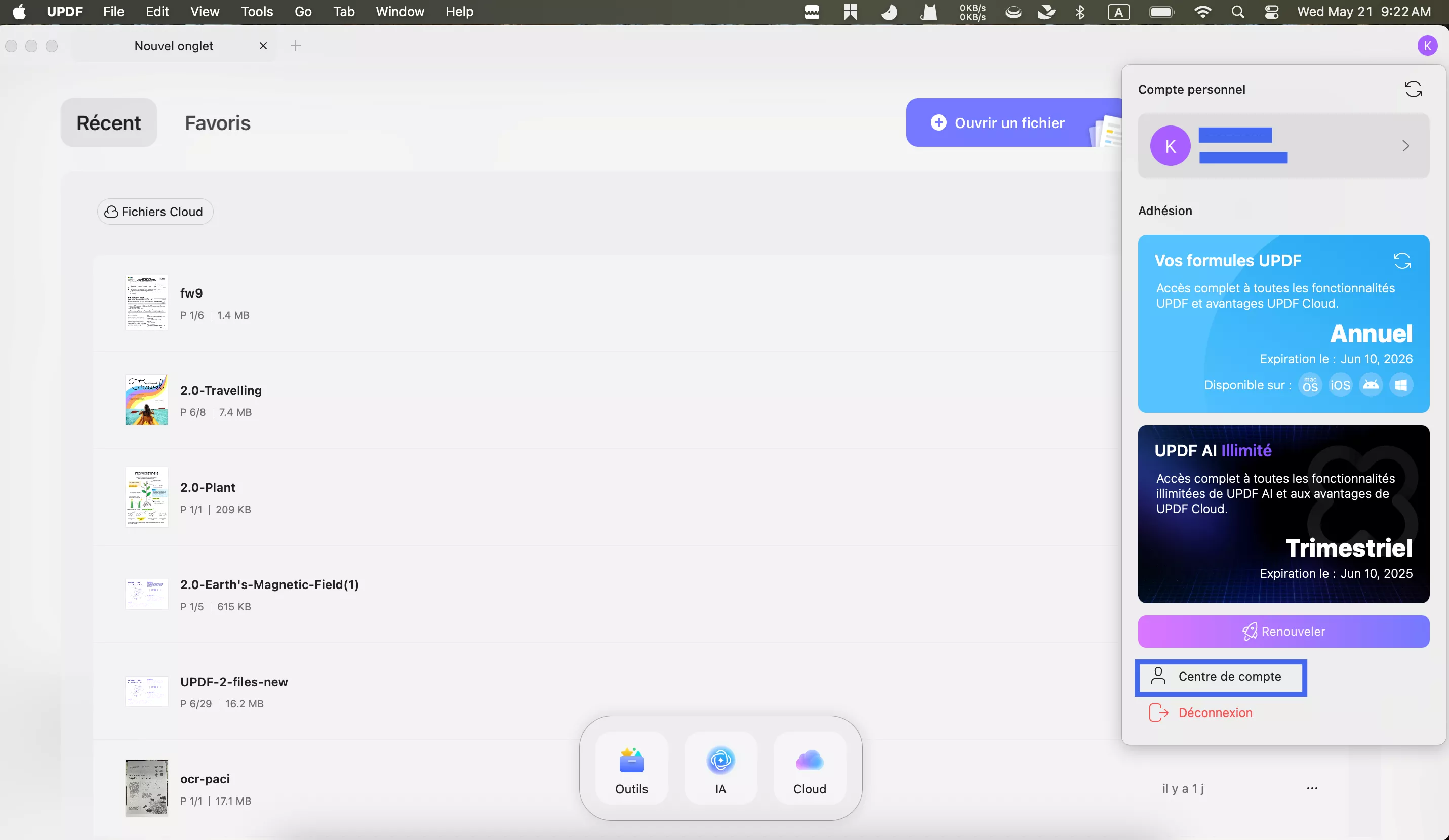Click the Vos formules UPDF card

click(x=1283, y=323)
